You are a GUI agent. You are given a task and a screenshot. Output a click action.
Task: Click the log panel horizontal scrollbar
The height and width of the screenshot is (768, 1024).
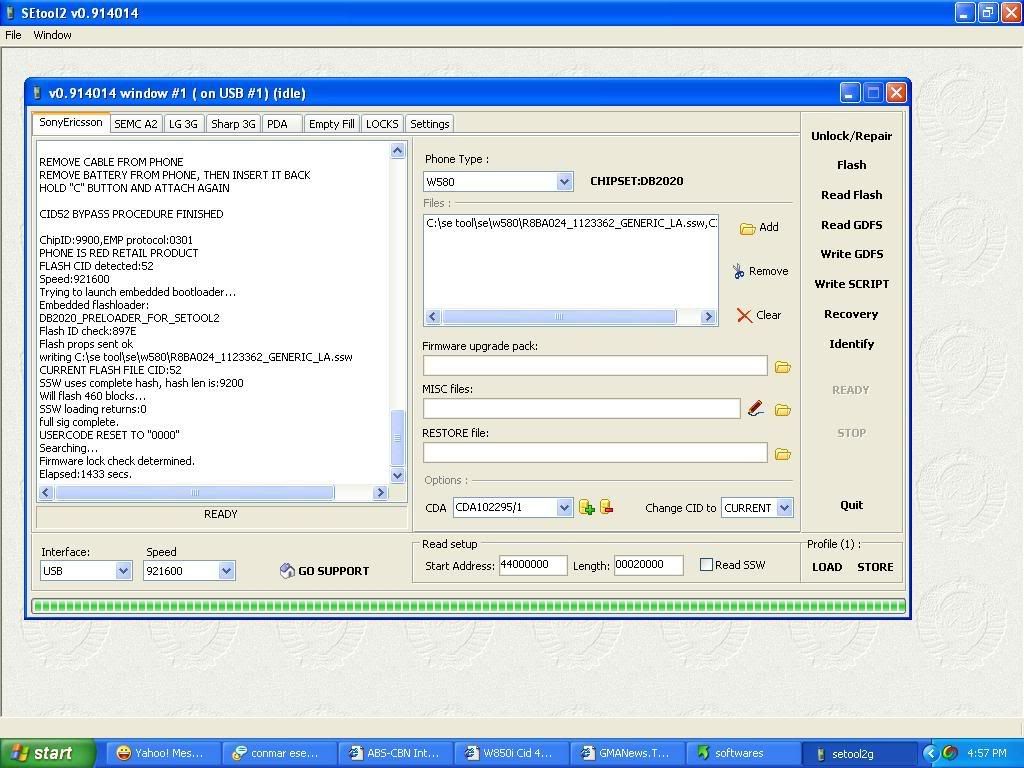click(x=213, y=492)
